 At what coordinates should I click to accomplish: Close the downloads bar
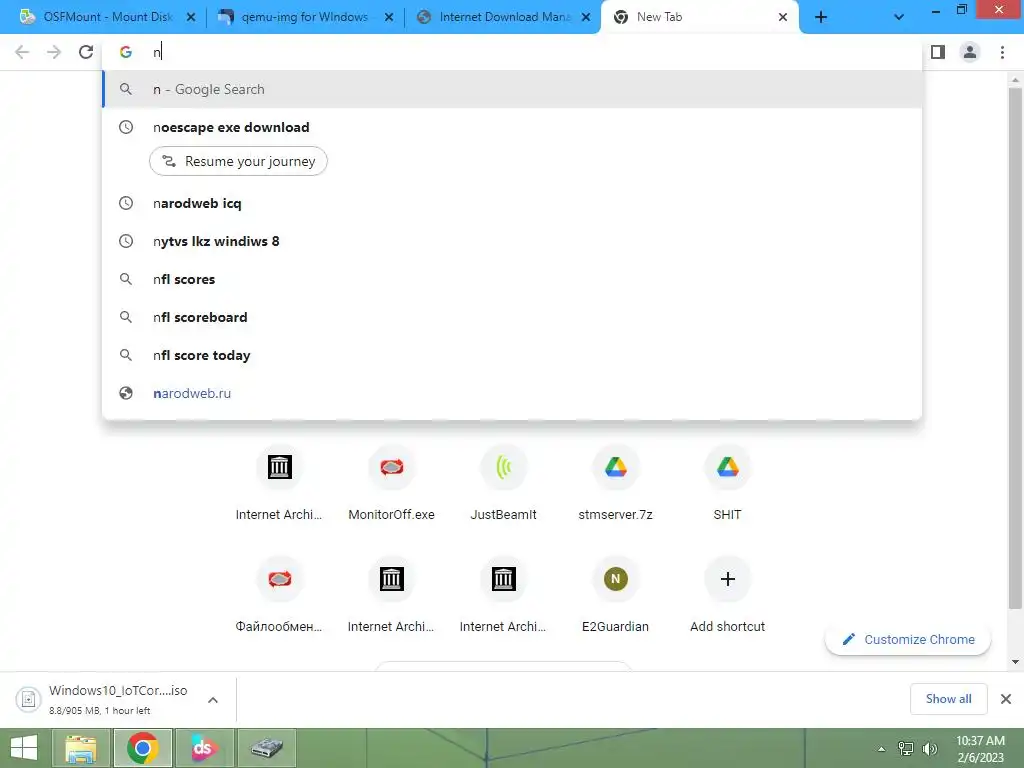(1006, 699)
